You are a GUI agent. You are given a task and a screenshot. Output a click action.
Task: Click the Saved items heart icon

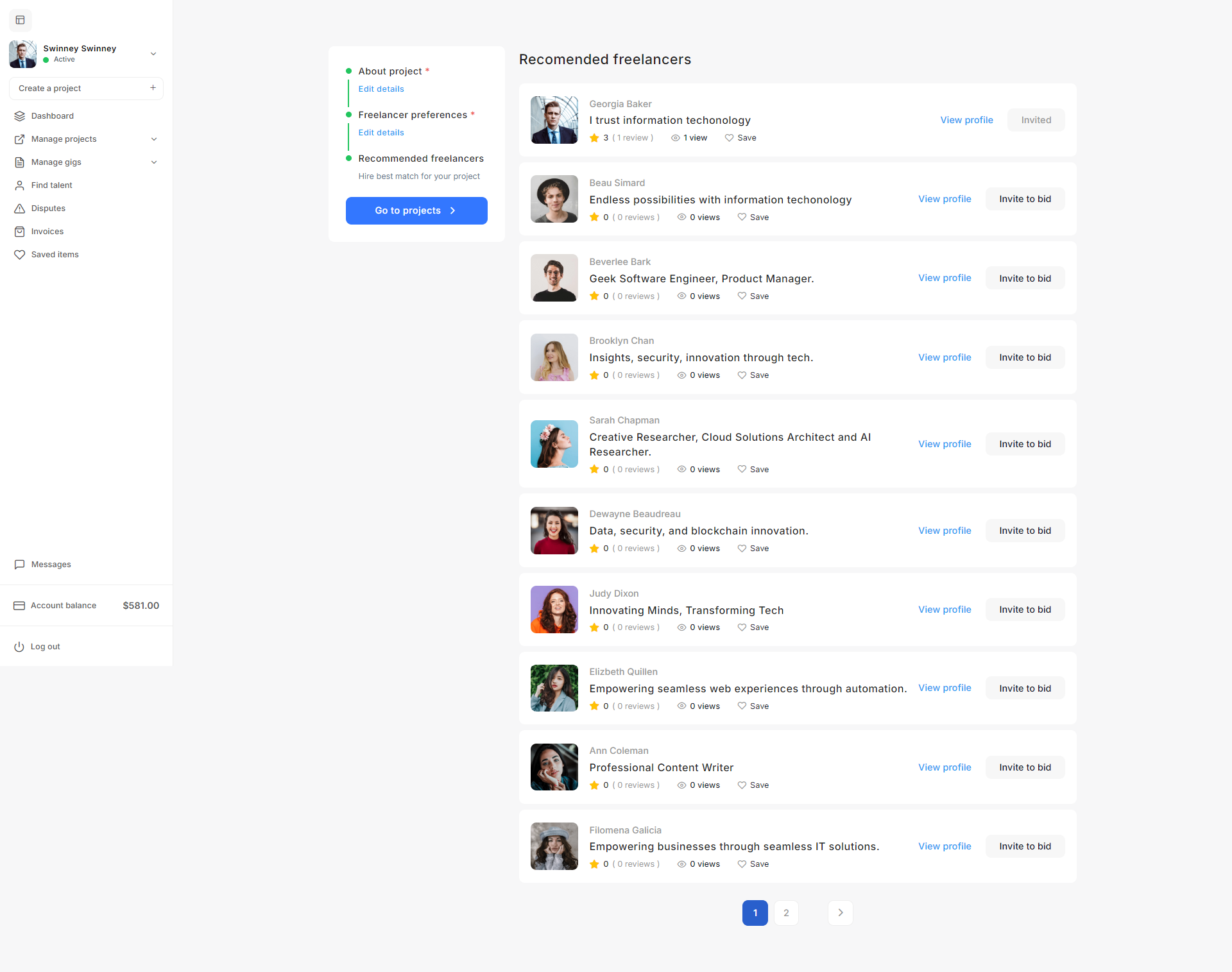pos(20,255)
